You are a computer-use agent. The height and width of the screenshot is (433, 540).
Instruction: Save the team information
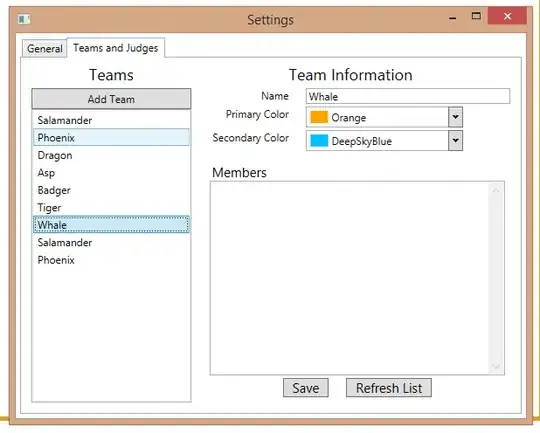pos(306,388)
